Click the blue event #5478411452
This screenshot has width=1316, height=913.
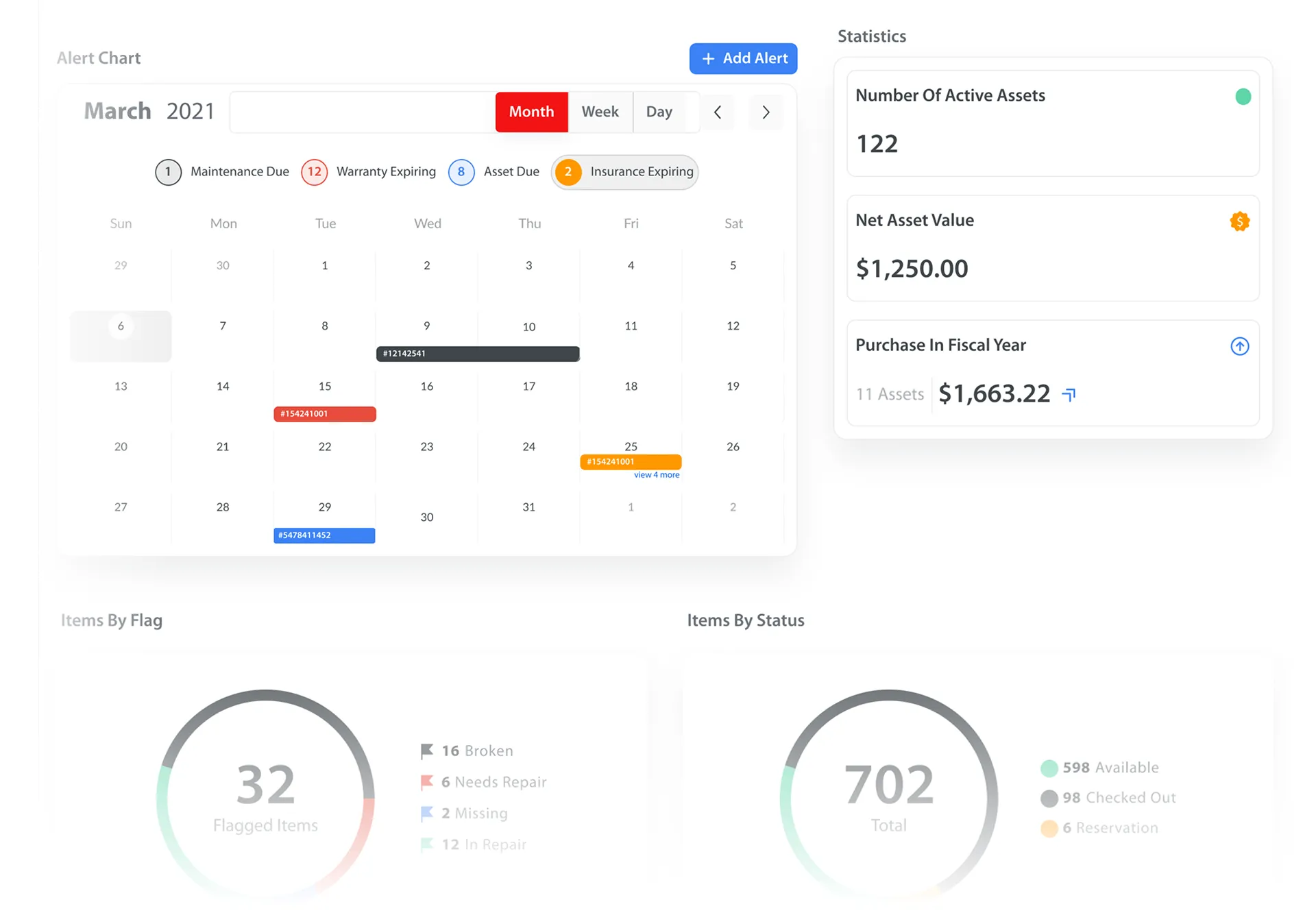coord(324,535)
